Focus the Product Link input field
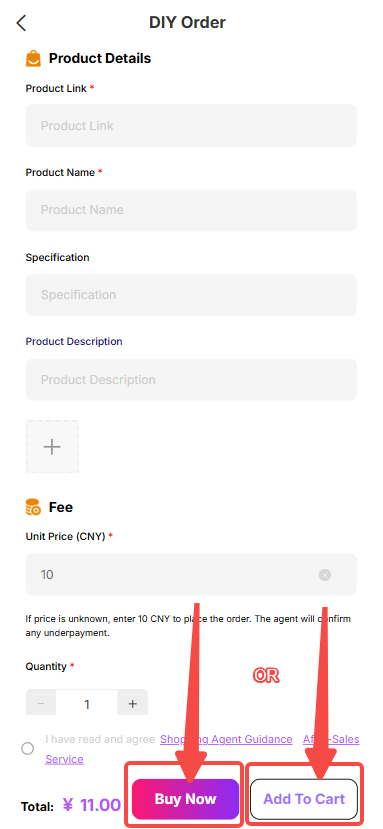The image size is (383, 829). pos(191,125)
